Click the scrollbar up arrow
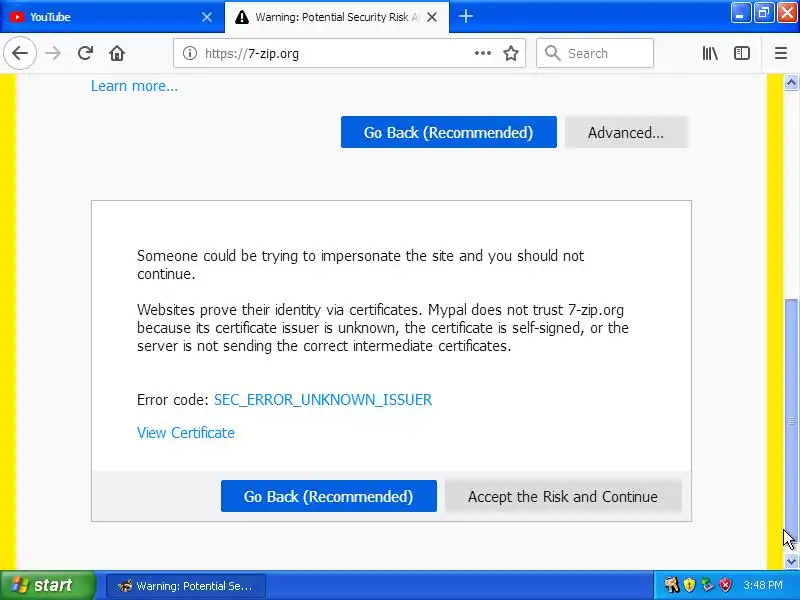 point(791,82)
